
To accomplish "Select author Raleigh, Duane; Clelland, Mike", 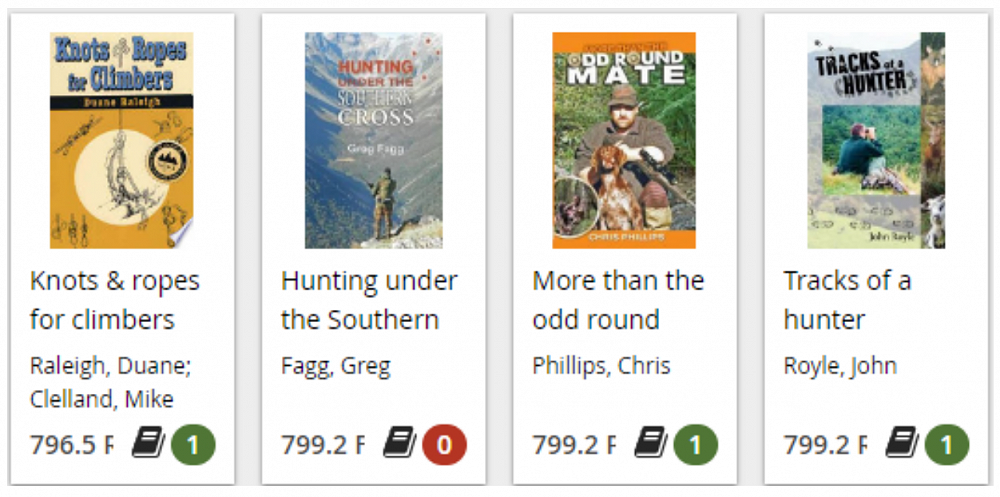I will point(110,382).
